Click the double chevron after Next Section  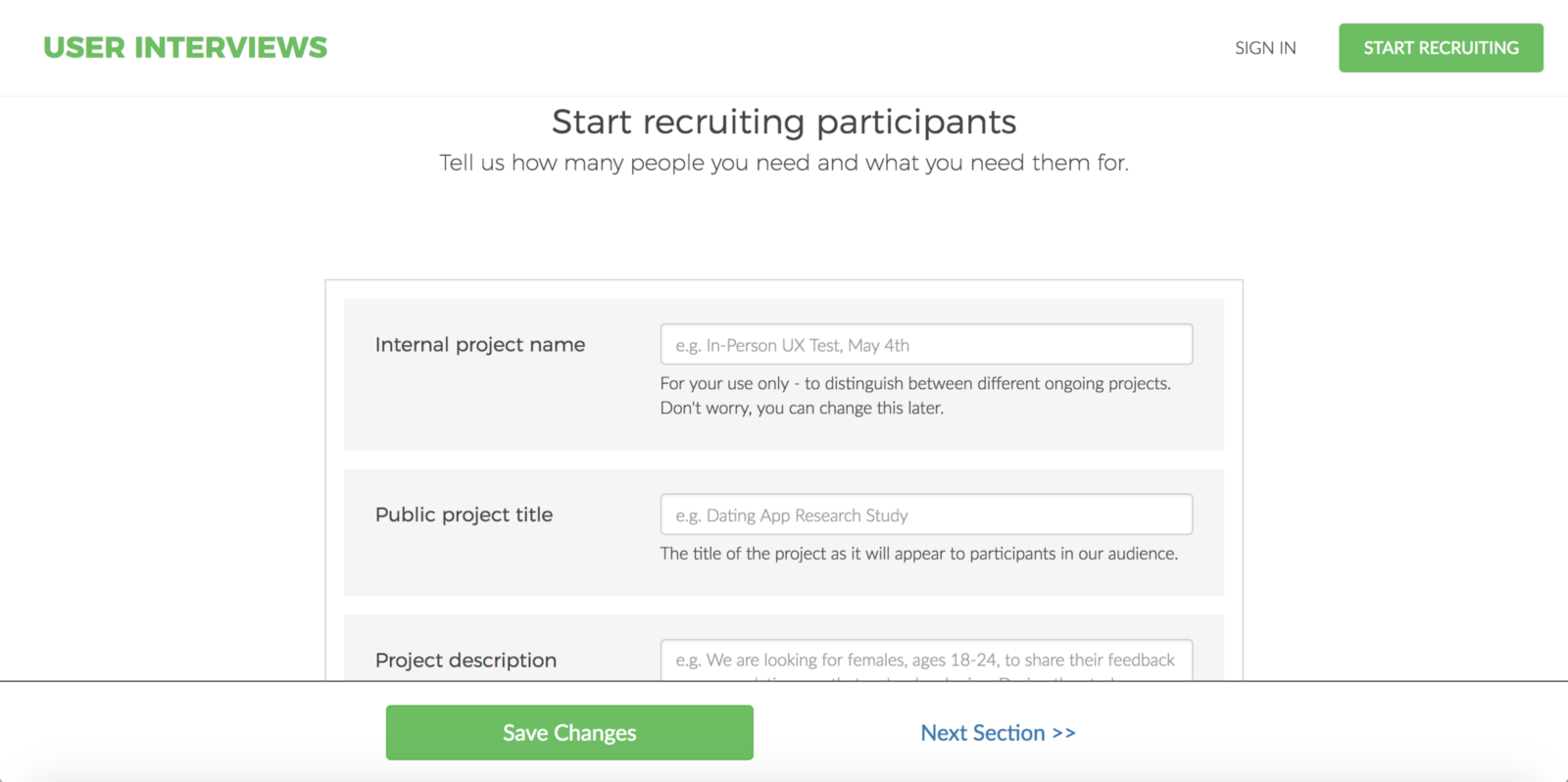(1064, 733)
